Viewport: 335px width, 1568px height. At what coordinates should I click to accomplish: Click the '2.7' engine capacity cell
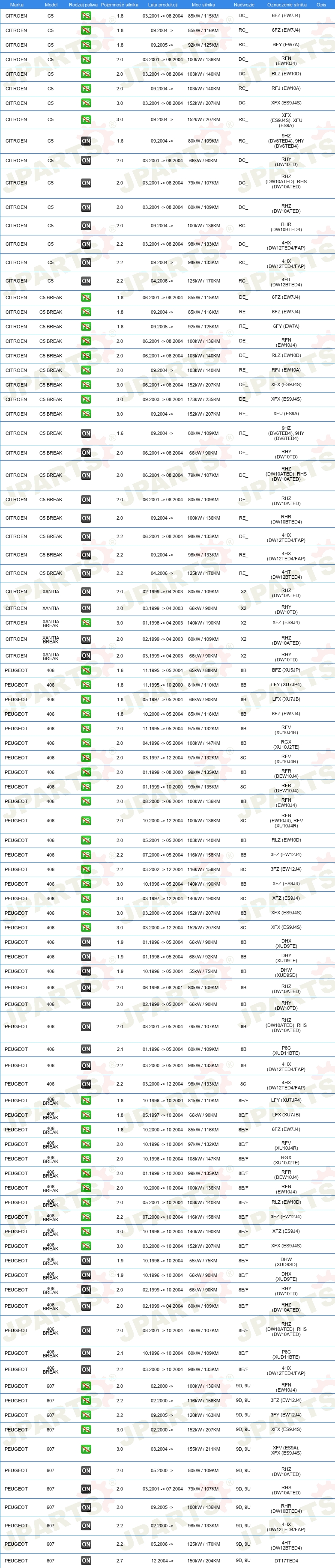tap(120, 1561)
